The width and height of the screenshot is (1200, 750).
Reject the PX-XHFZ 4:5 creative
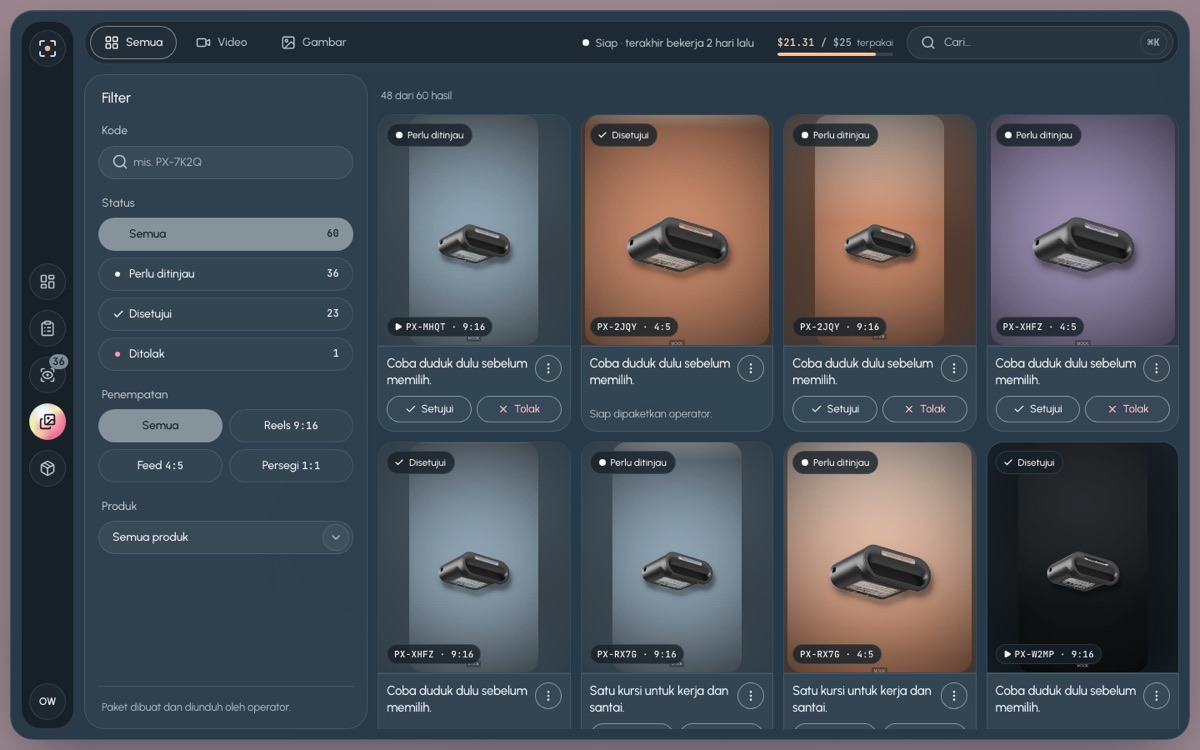pyautogui.click(x=1127, y=409)
